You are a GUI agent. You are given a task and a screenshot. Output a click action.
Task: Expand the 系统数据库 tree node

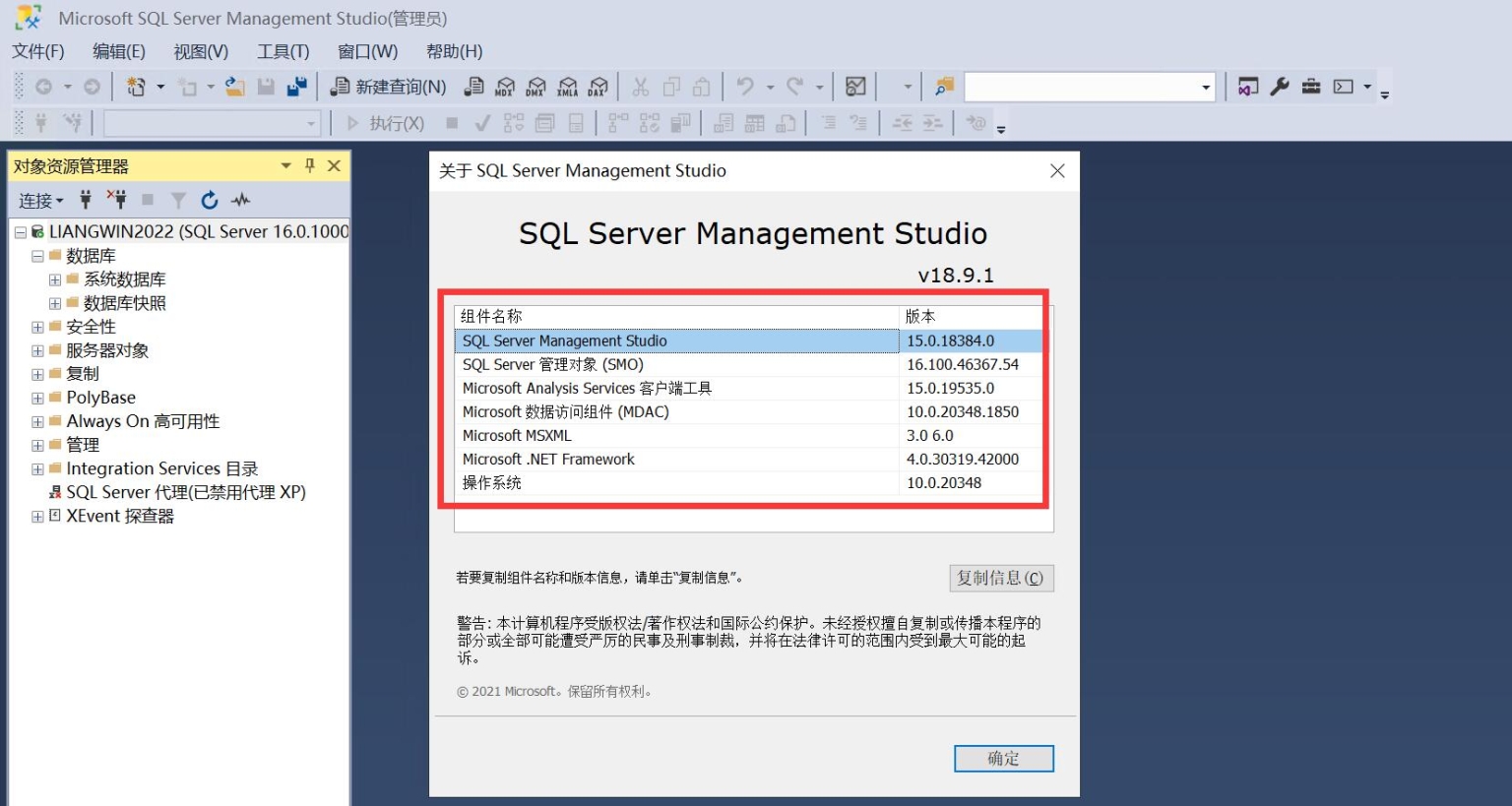click(55, 279)
